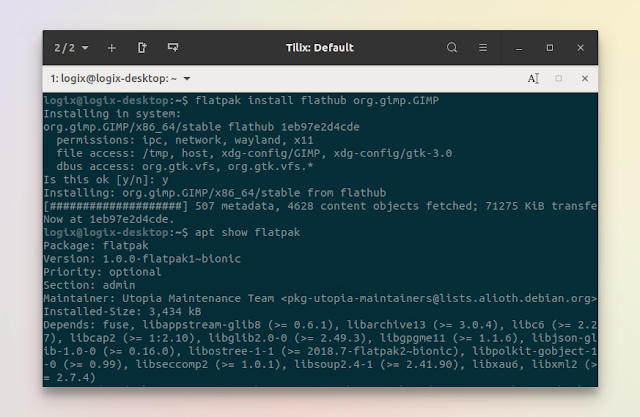Click the 'Installed-Size: 3,434 kB' line

pyautogui.click(x=122, y=311)
